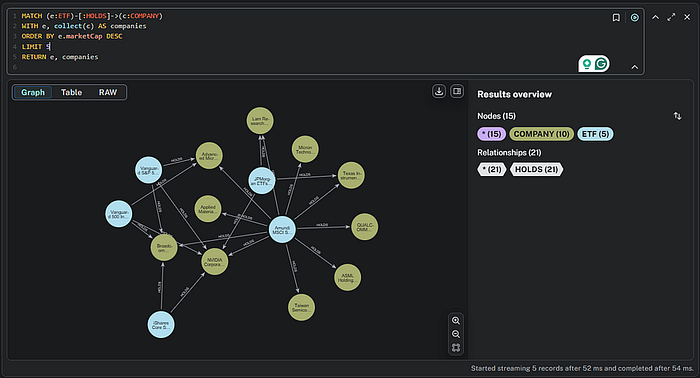Click in the LIMIT line of query editor
The image size is (700, 378).
(36, 46)
